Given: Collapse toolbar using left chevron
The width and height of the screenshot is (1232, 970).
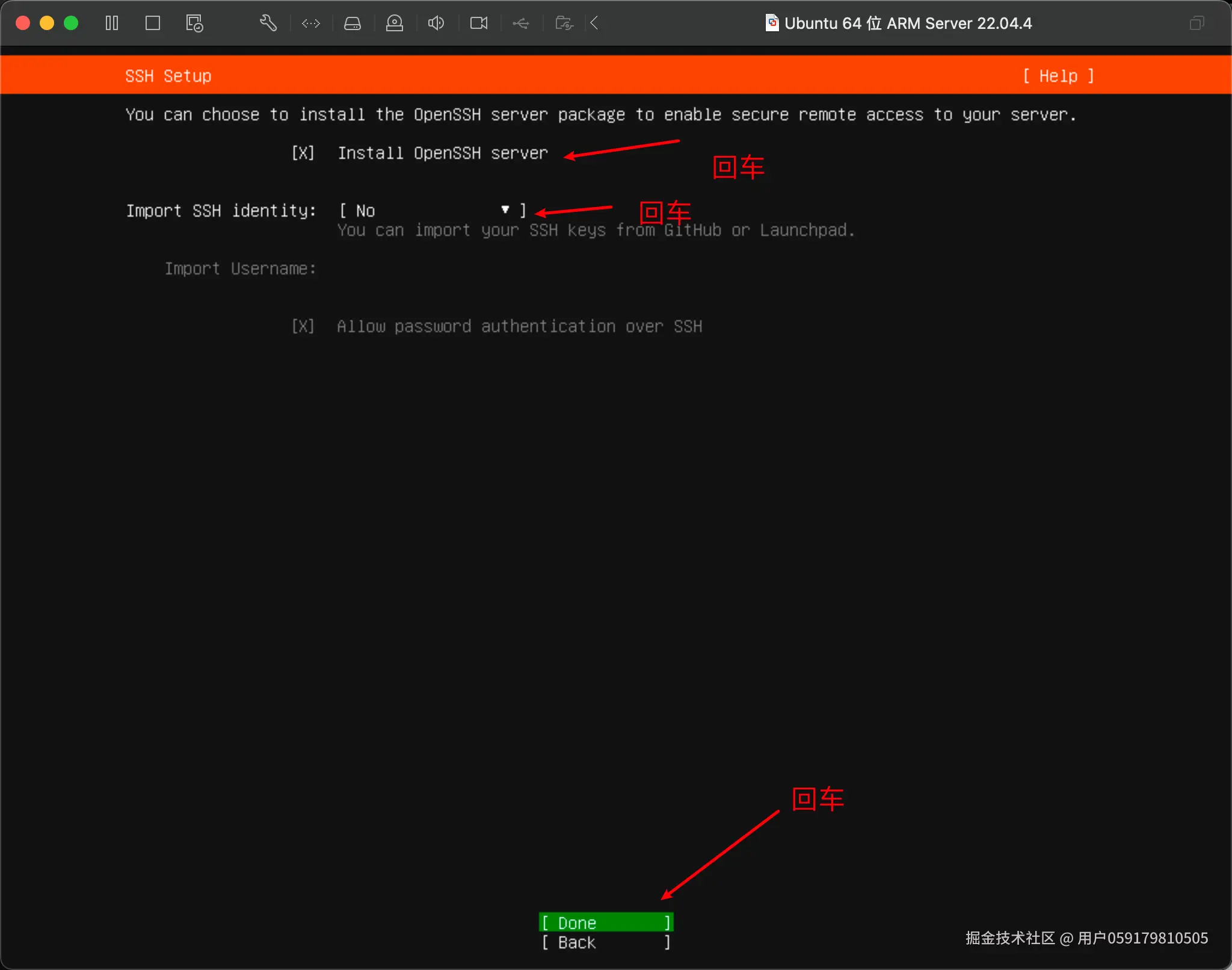Looking at the screenshot, I should pos(594,23).
